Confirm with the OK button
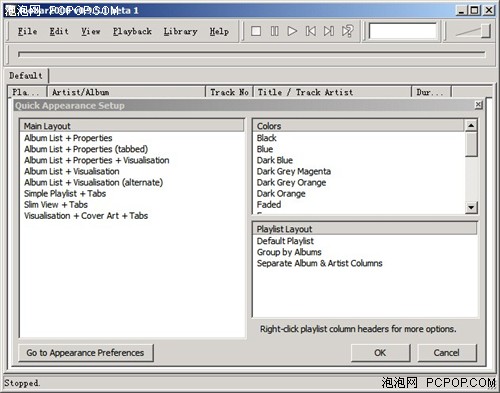Image resolution: width=500 pixels, height=393 pixels. [x=380, y=353]
